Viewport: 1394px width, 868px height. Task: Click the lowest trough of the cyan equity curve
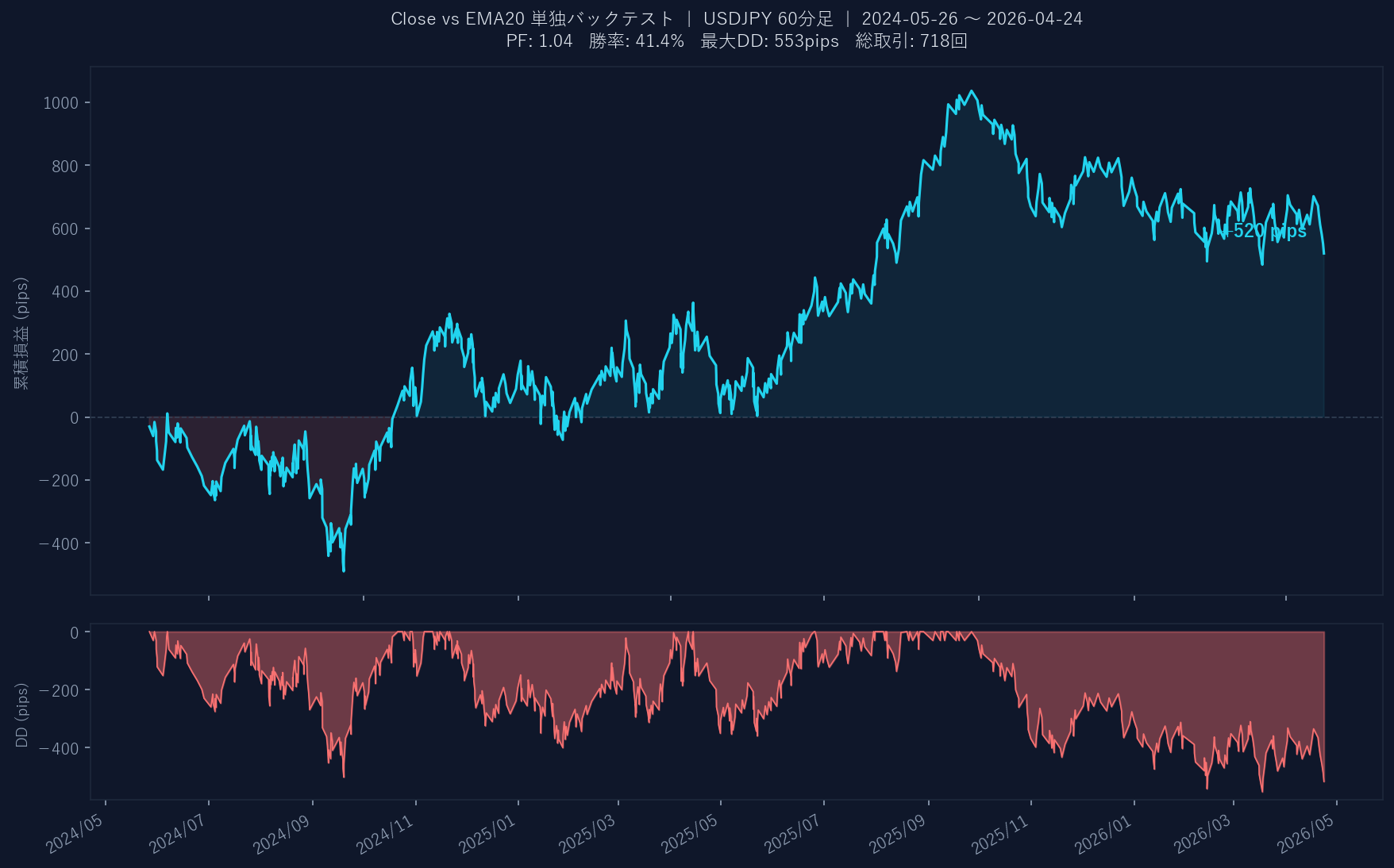coord(344,570)
